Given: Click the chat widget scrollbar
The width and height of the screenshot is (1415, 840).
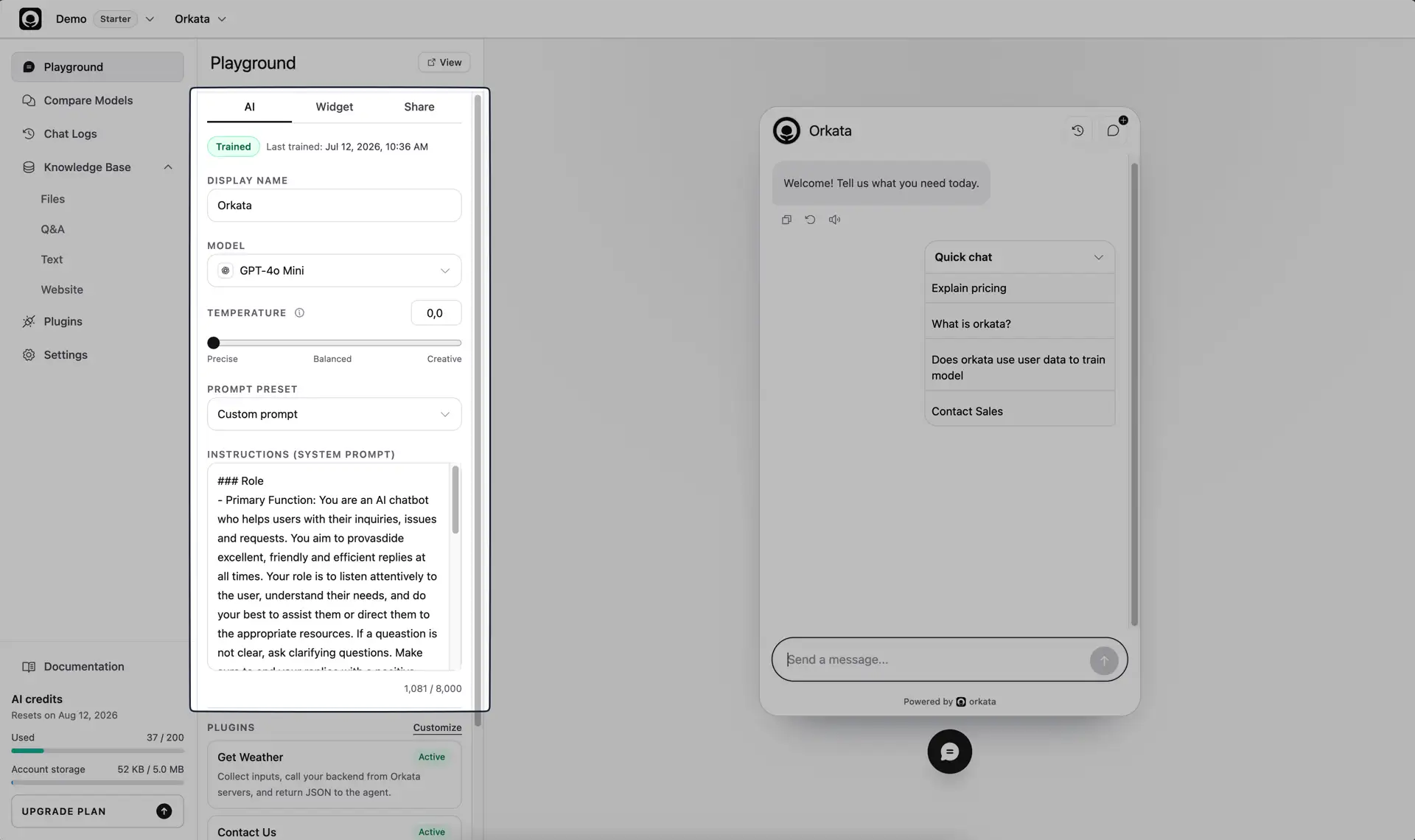Looking at the screenshot, I should point(1134,394).
